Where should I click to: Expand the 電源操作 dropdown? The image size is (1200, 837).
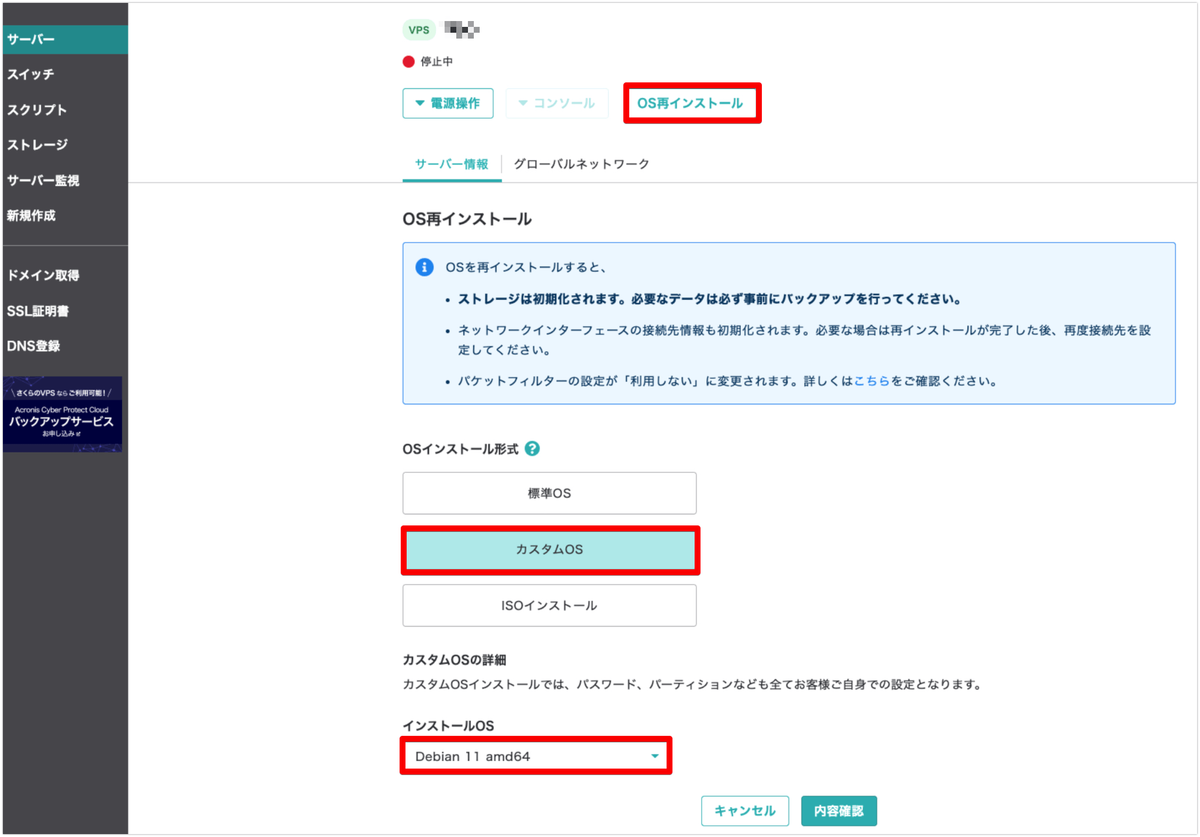coord(447,103)
